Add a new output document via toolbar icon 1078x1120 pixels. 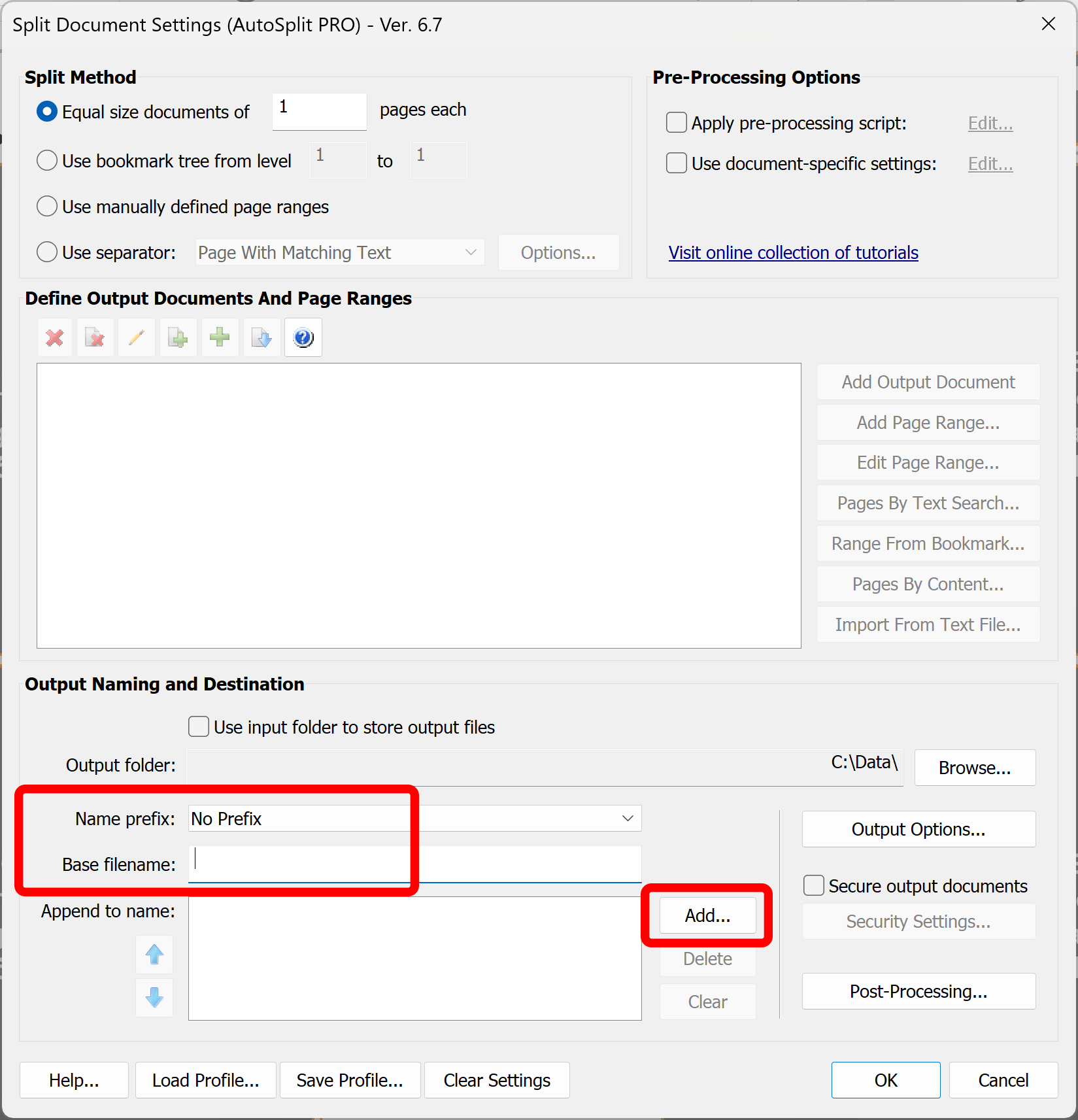pyautogui.click(x=178, y=337)
